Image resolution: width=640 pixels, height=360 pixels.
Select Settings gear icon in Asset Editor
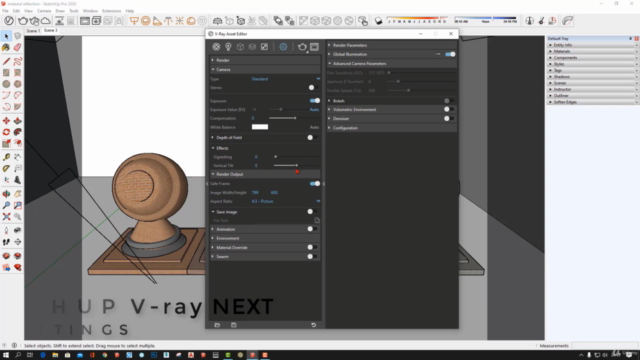click(x=283, y=47)
